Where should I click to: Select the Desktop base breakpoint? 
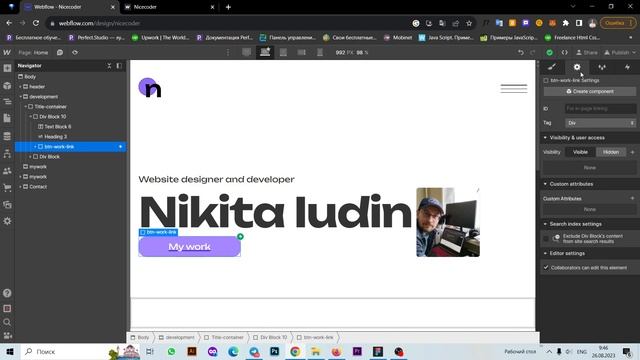pos(265,52)
